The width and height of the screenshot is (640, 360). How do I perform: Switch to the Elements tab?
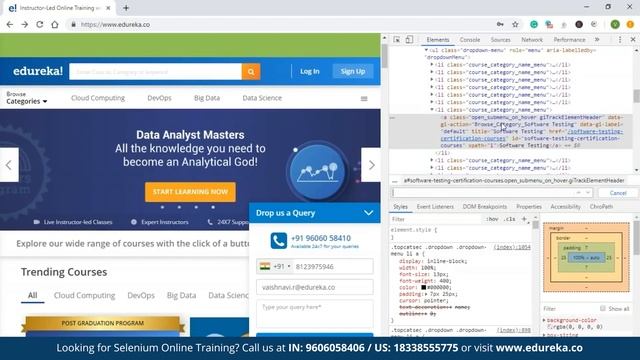(438, 40)
